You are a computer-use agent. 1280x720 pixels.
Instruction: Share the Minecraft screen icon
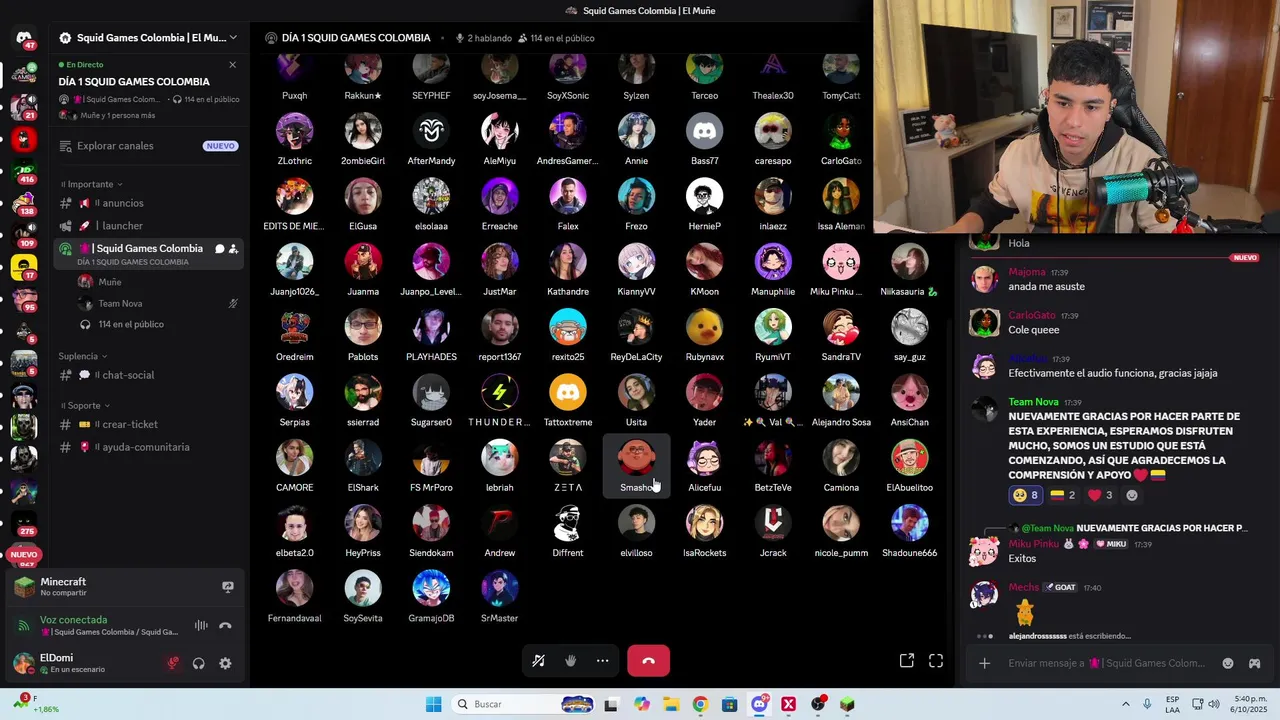[228, 587]
